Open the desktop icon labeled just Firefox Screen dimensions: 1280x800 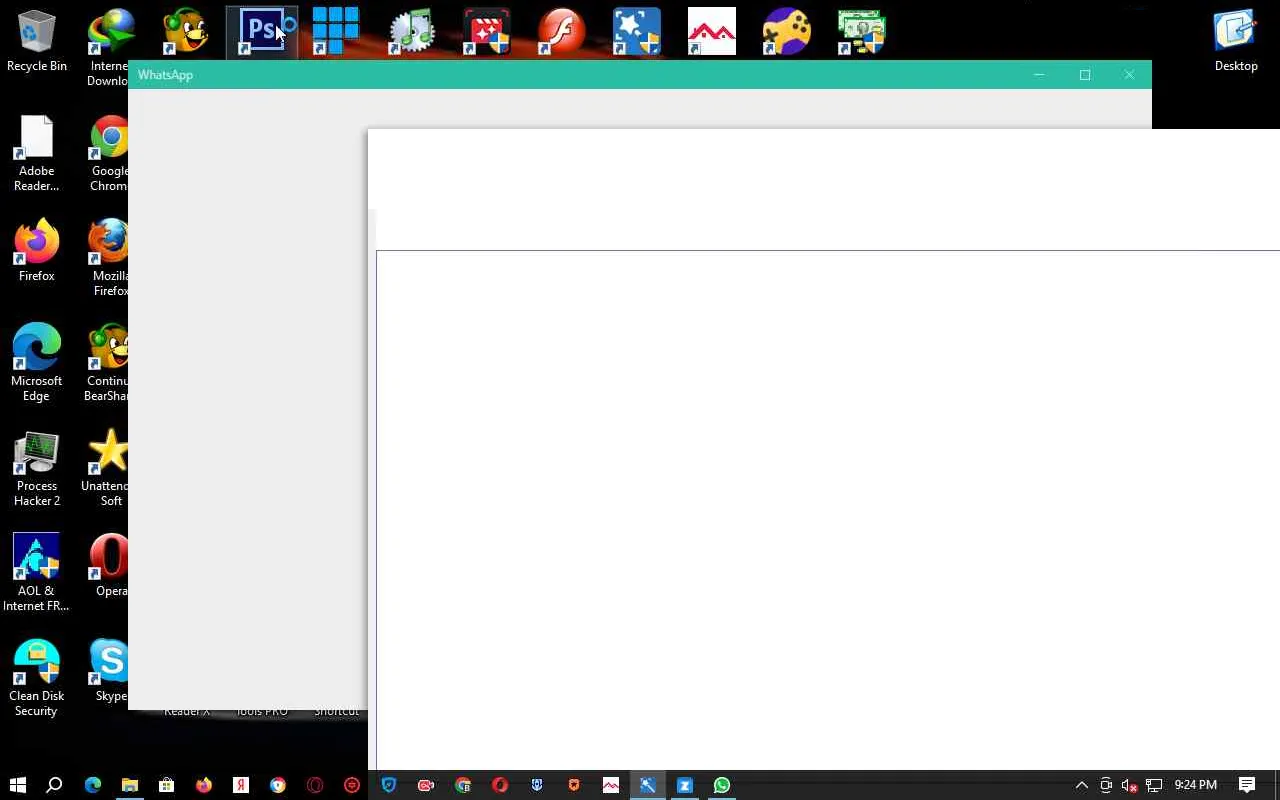click(37, 250)
